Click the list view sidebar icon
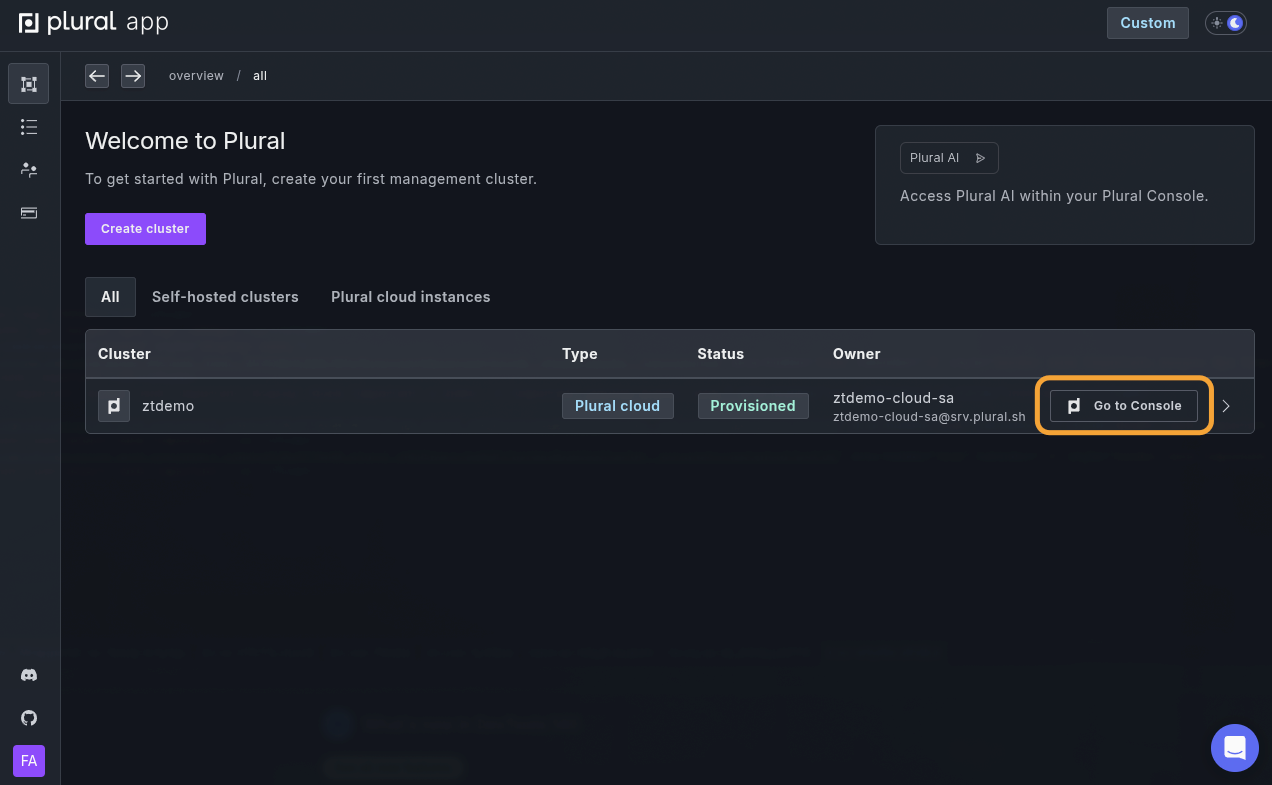Image resolution: width=1272 pixels, height=785 pixels. [x=28, y=127]
